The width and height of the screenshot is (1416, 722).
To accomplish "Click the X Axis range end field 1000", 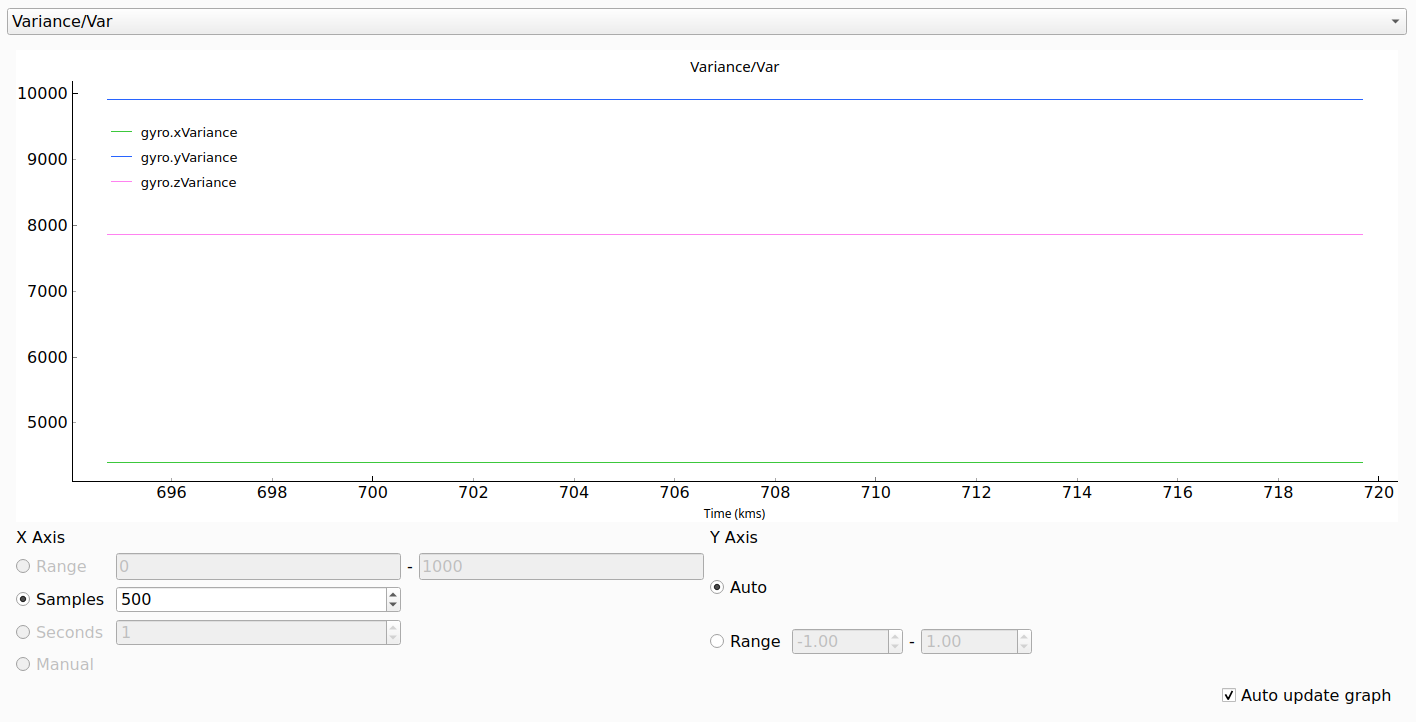I will (x=560, y=567).
